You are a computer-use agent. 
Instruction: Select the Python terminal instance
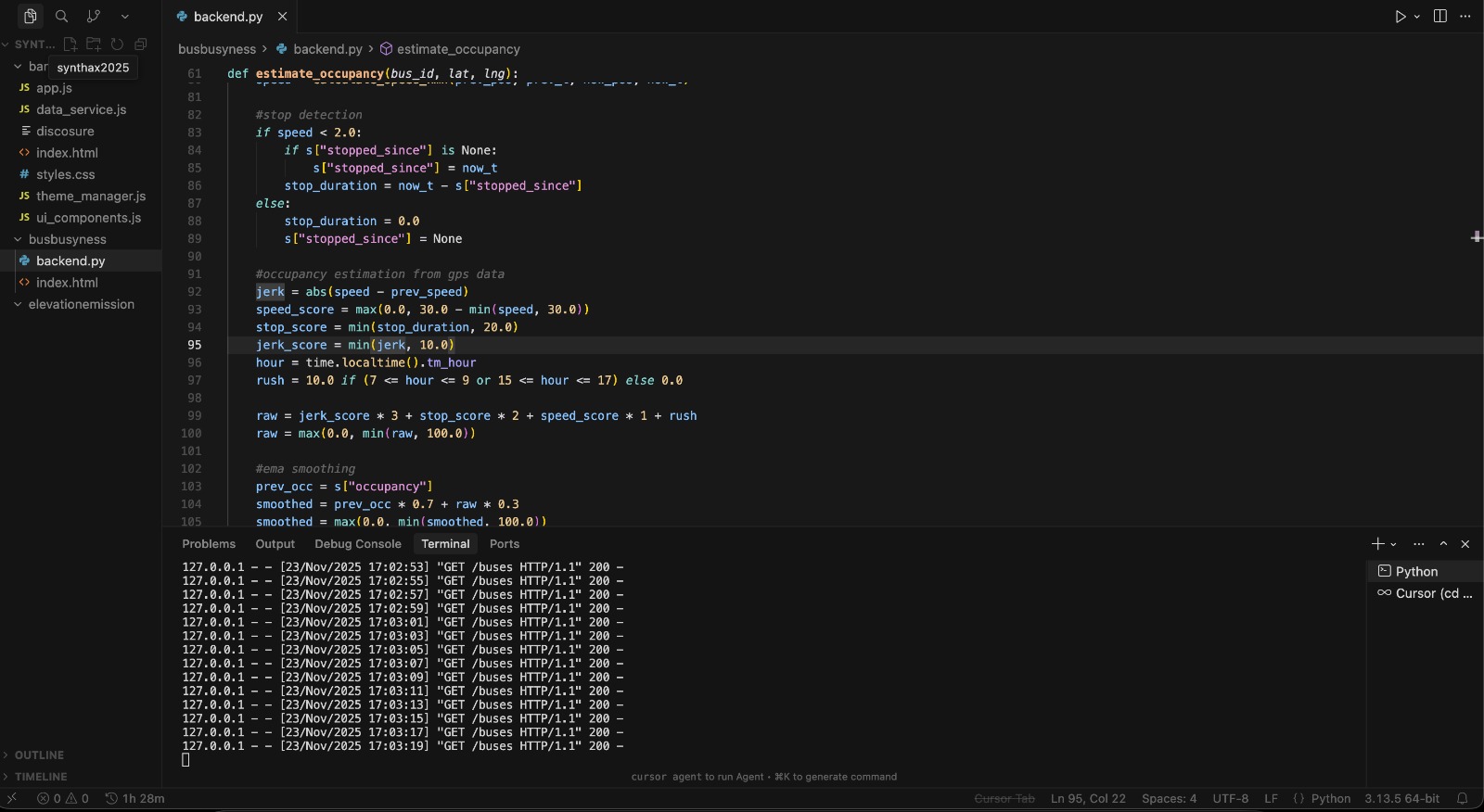coord(1425,571)
